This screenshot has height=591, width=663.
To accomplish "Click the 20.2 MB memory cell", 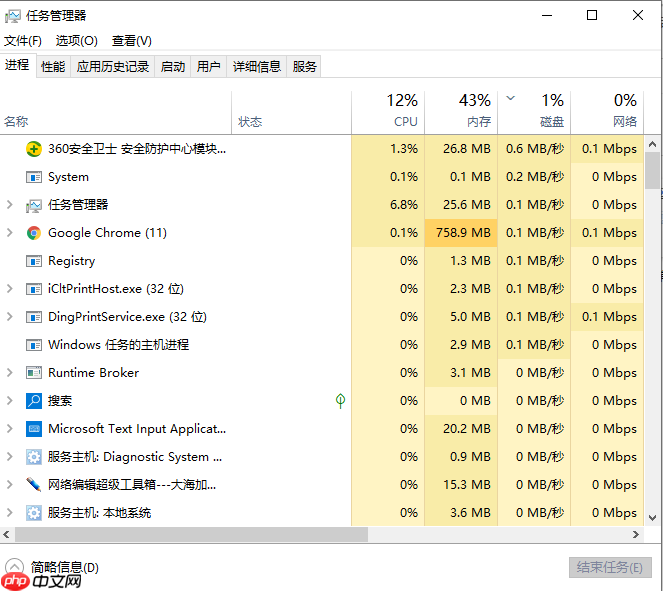I will click(x=461, y=429).
